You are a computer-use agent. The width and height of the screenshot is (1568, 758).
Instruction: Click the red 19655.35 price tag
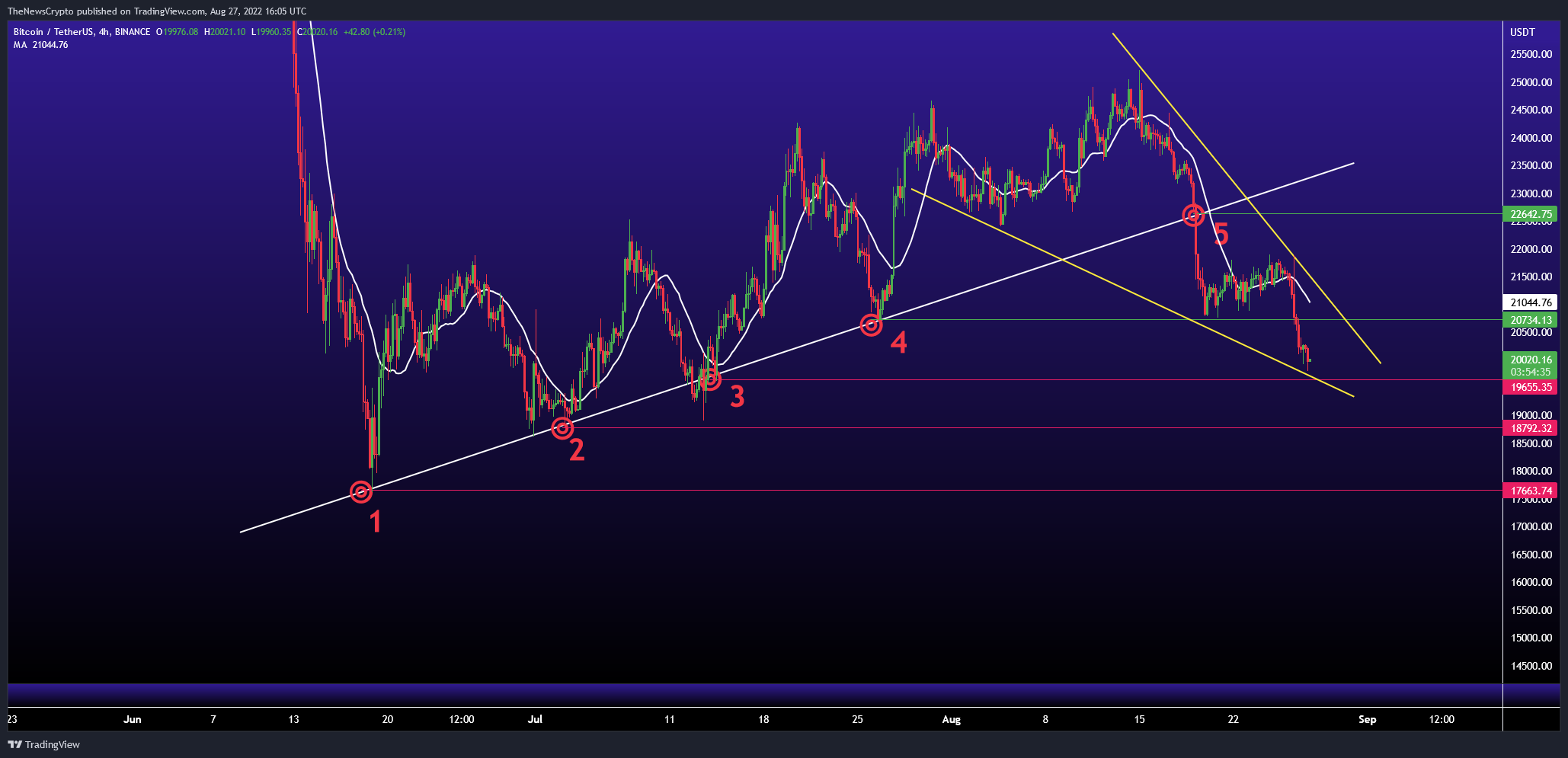(1530, 387)
